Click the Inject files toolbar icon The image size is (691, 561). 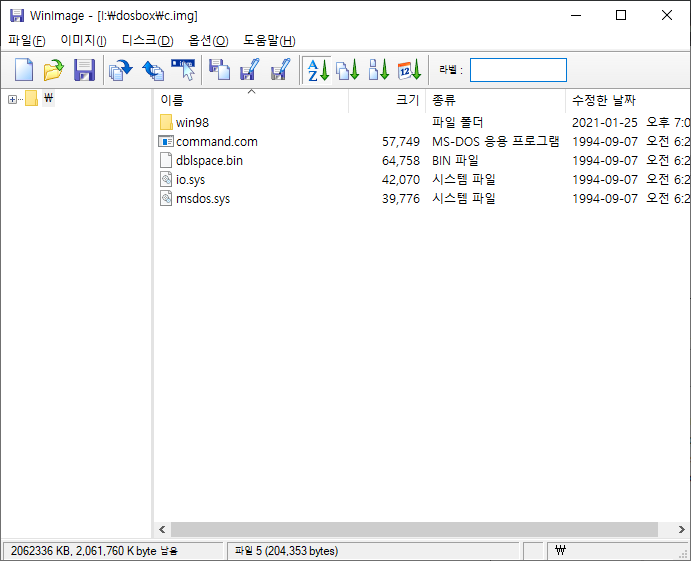(x=219, y=70)
